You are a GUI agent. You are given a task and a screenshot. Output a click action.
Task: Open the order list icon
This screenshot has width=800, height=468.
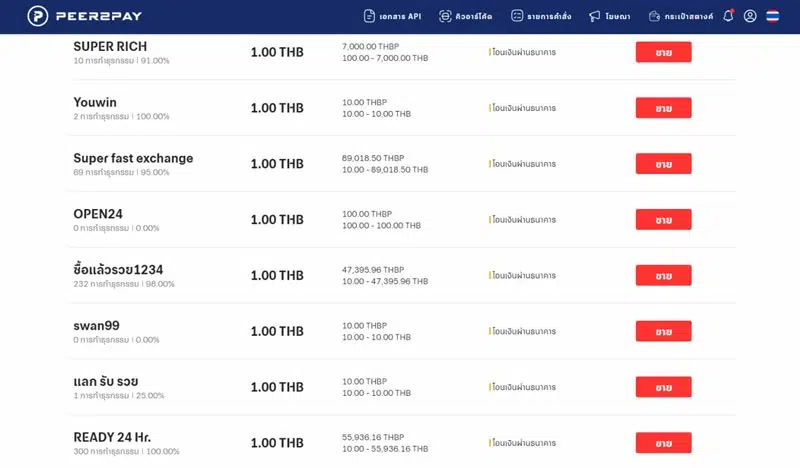point(517,16)
